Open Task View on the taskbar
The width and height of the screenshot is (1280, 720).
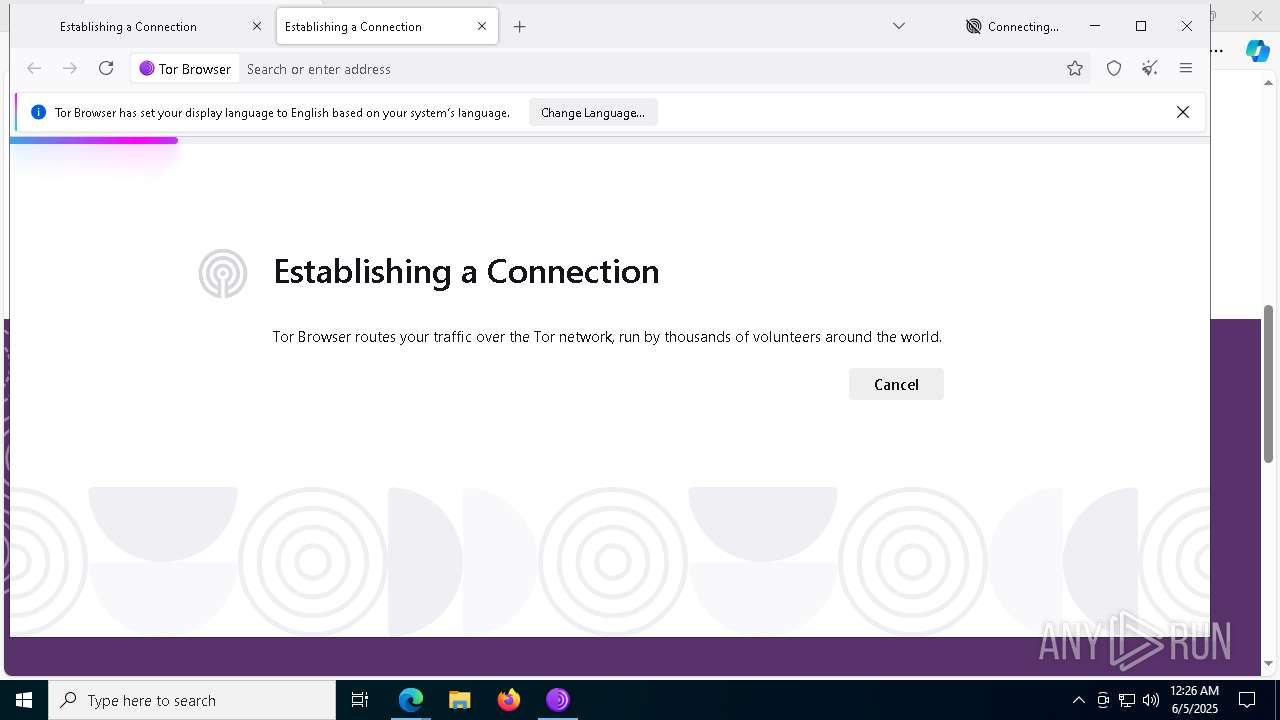point(360,700)
